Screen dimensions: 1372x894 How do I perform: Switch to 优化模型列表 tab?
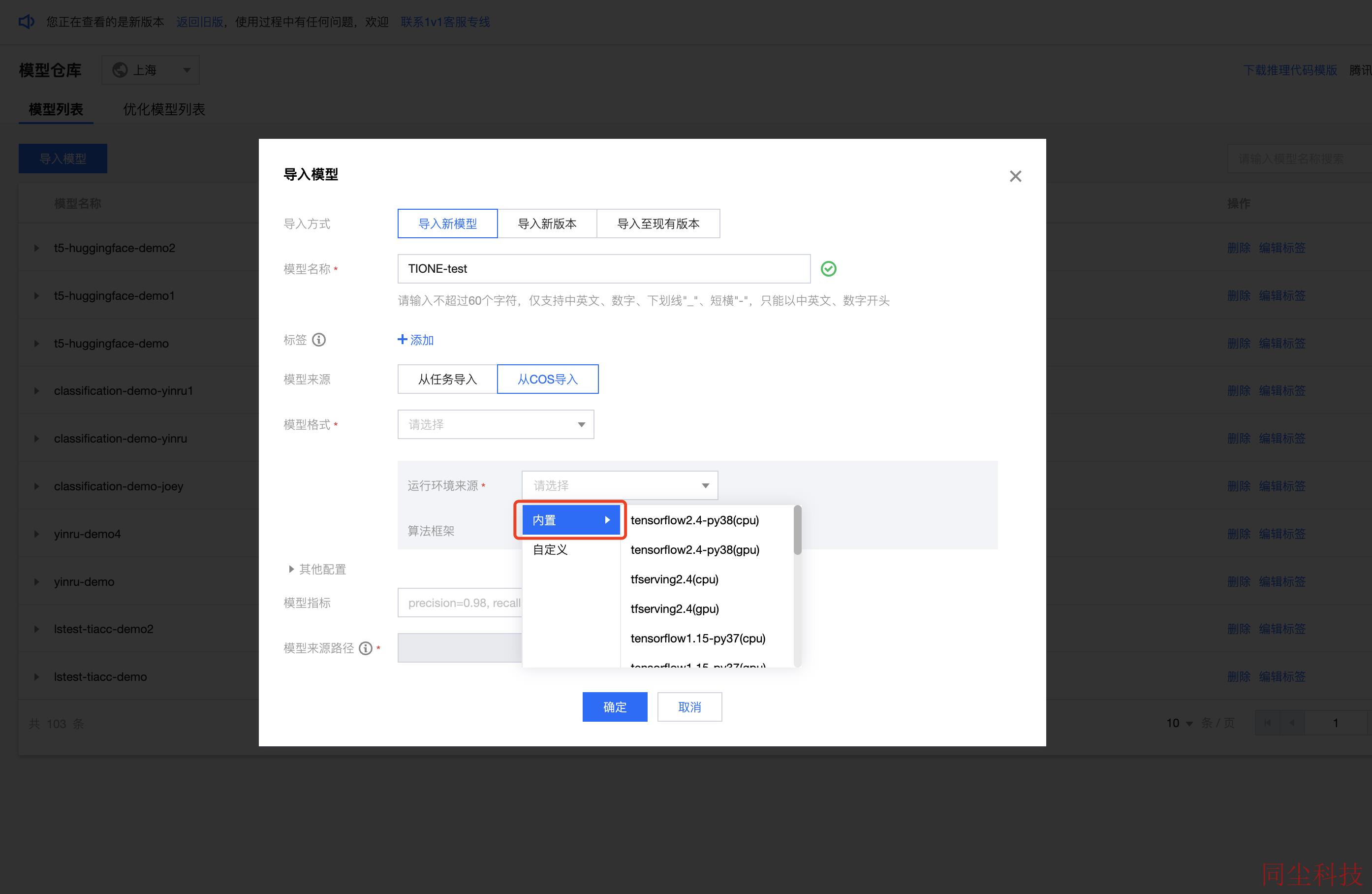tap(164, 109)
